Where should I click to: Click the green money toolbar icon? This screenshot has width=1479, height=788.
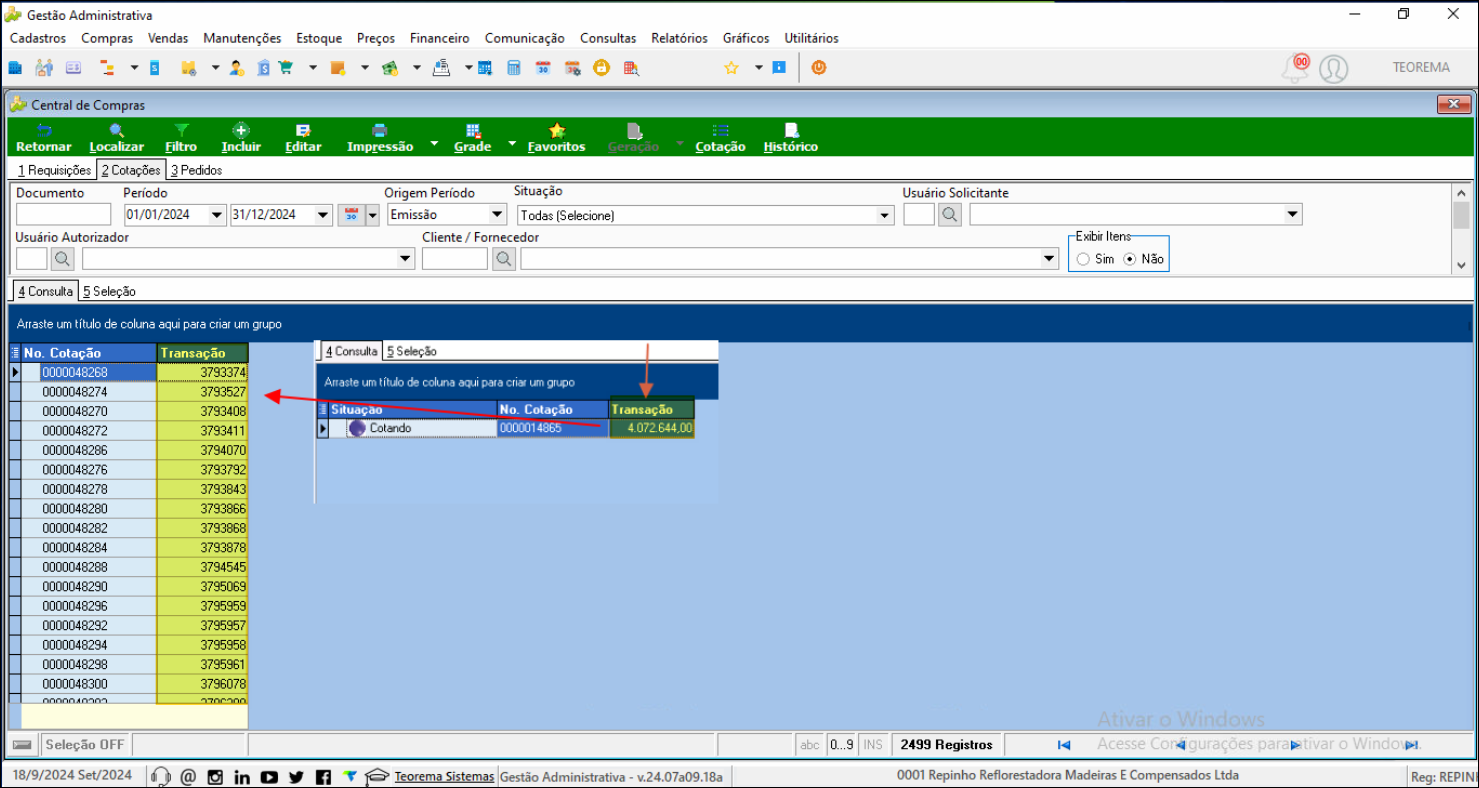(x=390, y=68)
